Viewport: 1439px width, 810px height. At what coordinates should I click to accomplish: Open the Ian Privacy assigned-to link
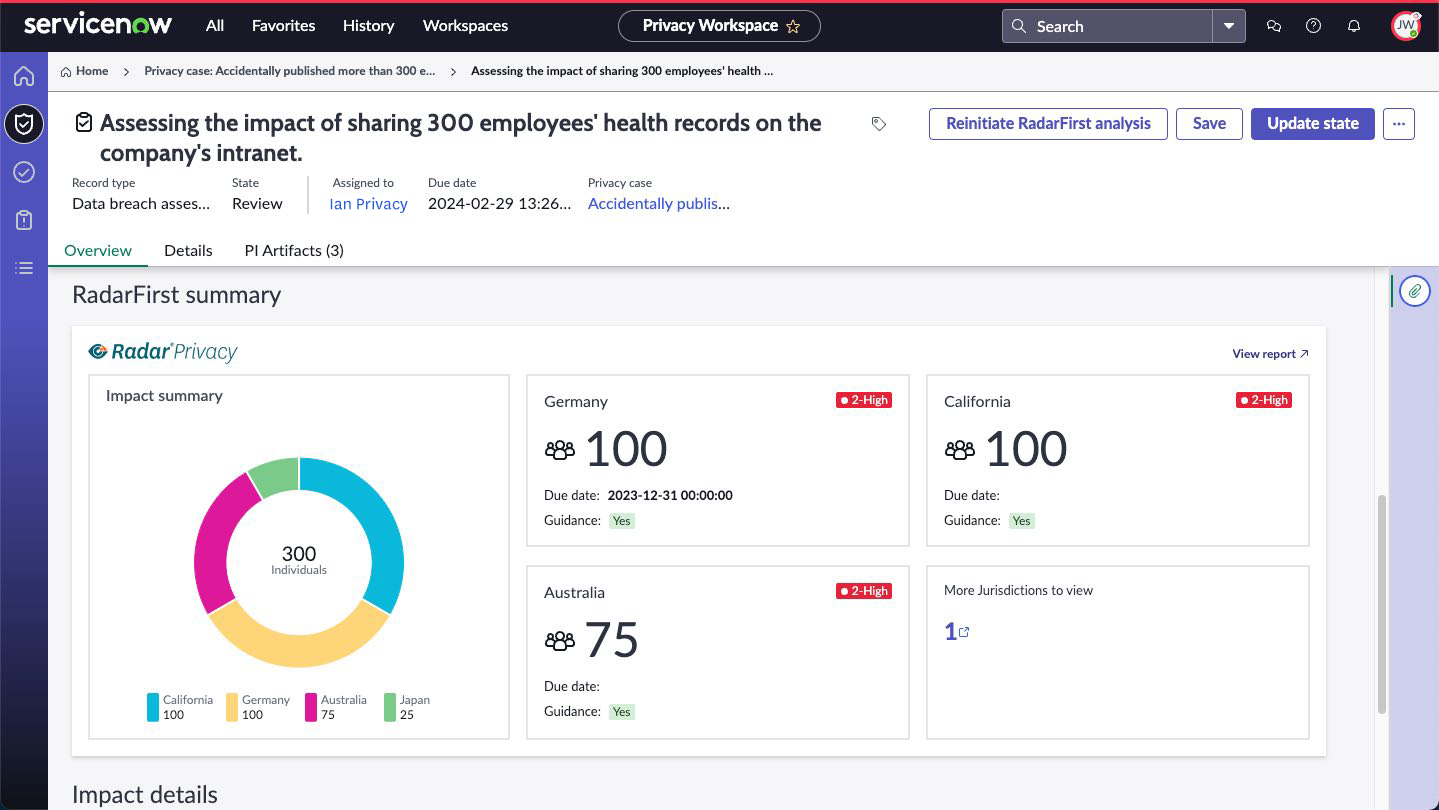(368, 204)
